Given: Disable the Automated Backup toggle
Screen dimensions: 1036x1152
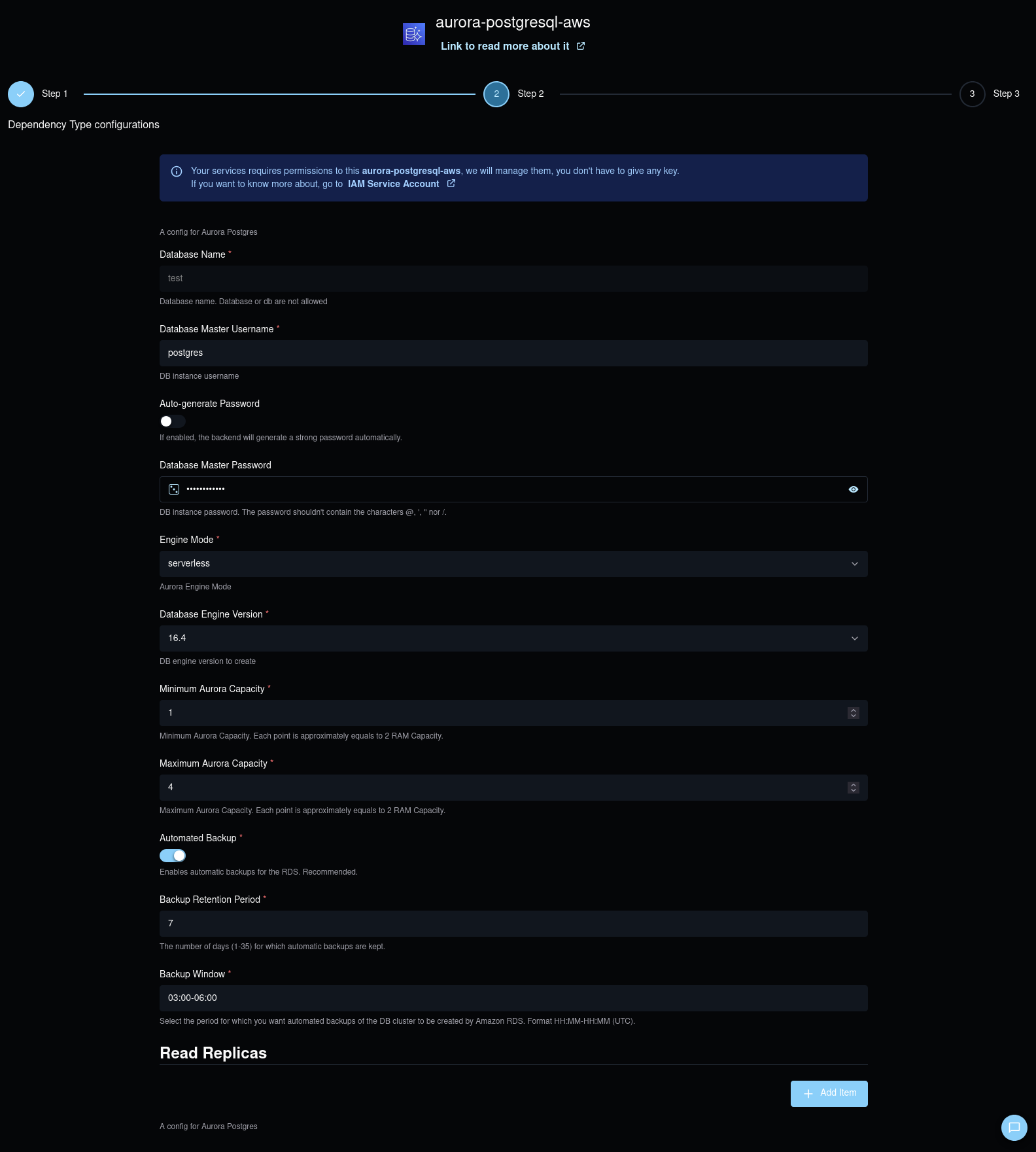Looking at the screenshot, I should click(x=173, y=856).
